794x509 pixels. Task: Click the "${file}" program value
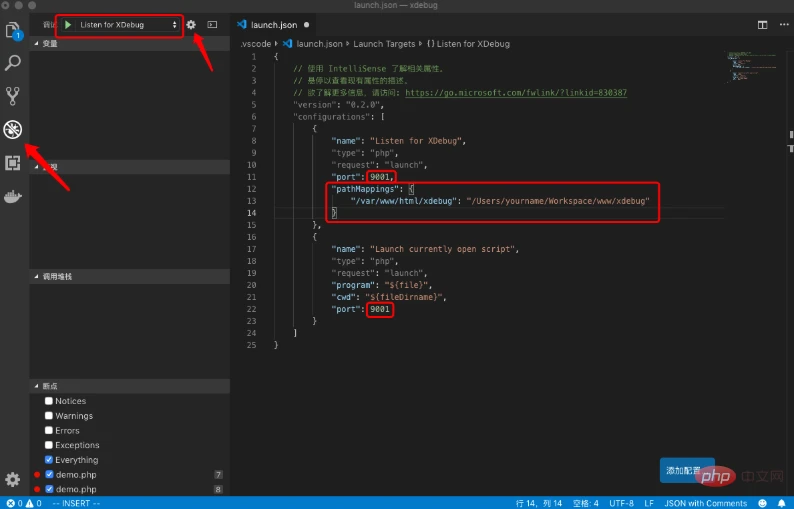[406, 285]
